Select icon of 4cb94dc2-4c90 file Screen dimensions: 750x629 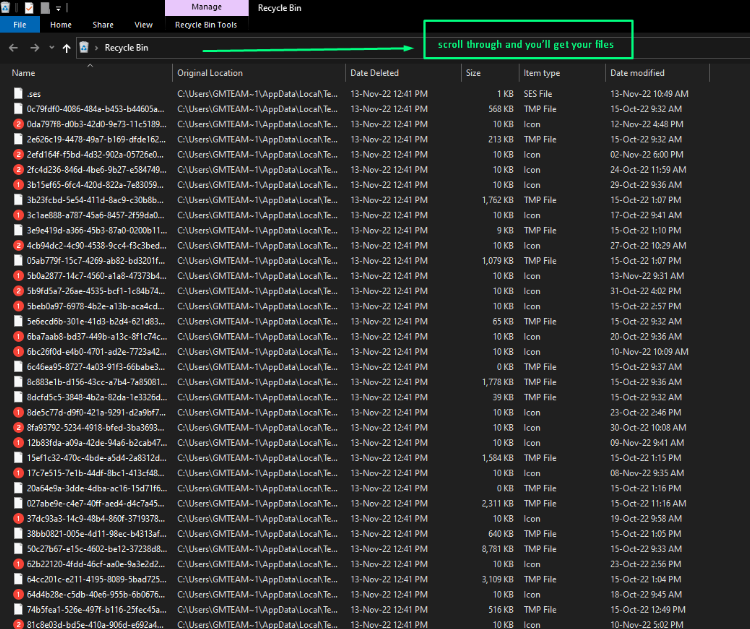18,245
